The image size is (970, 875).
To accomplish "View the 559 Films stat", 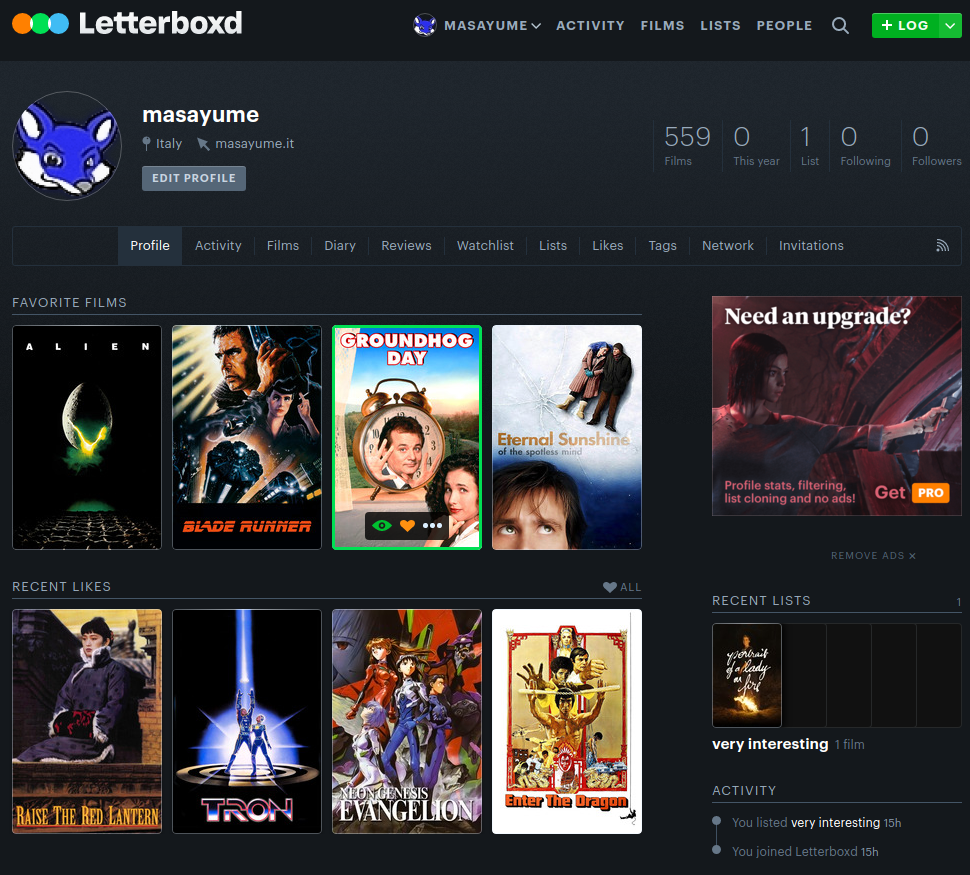I will click(x=687, y=145).
